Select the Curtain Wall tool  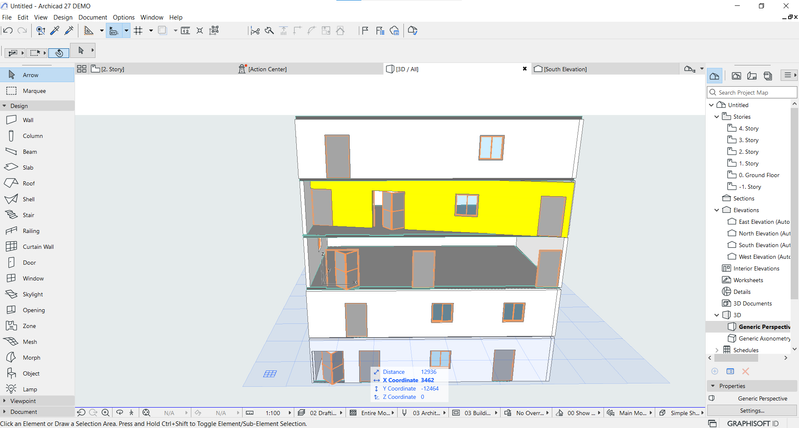38,246
